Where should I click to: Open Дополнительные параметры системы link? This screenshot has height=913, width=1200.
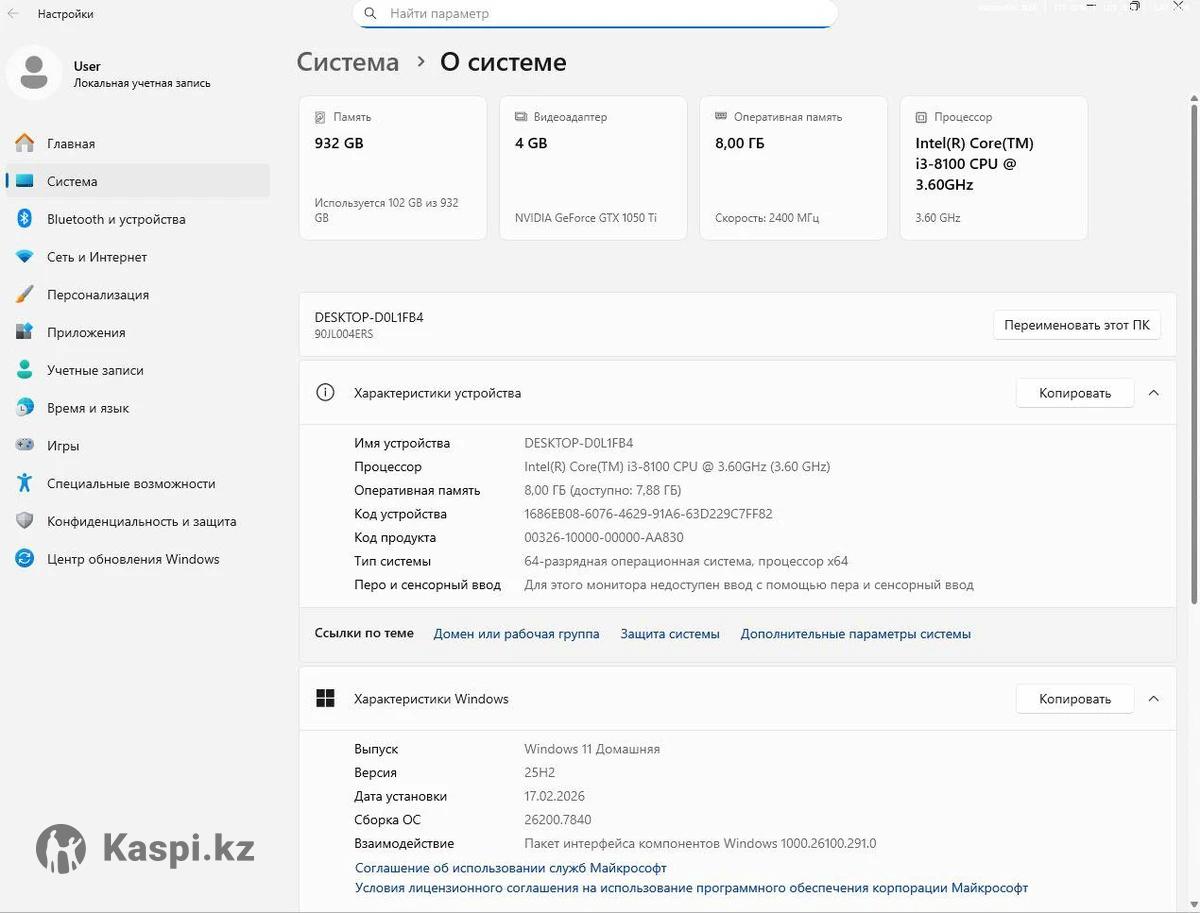tap(855, 634)
